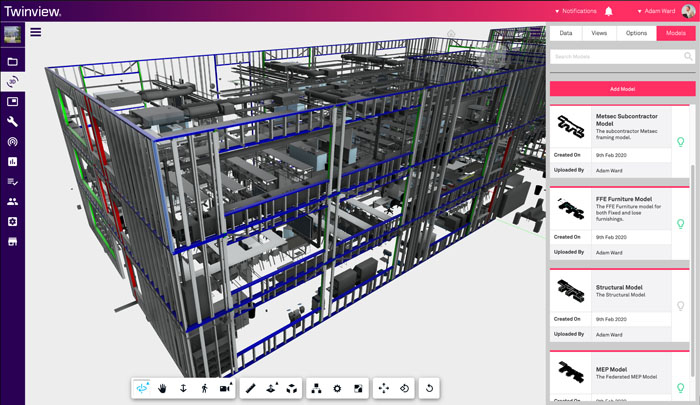Toggle visibility bulb for Metsec Subcontractor Model
This screenshot has height=405, width=700.
coord(680,142)
